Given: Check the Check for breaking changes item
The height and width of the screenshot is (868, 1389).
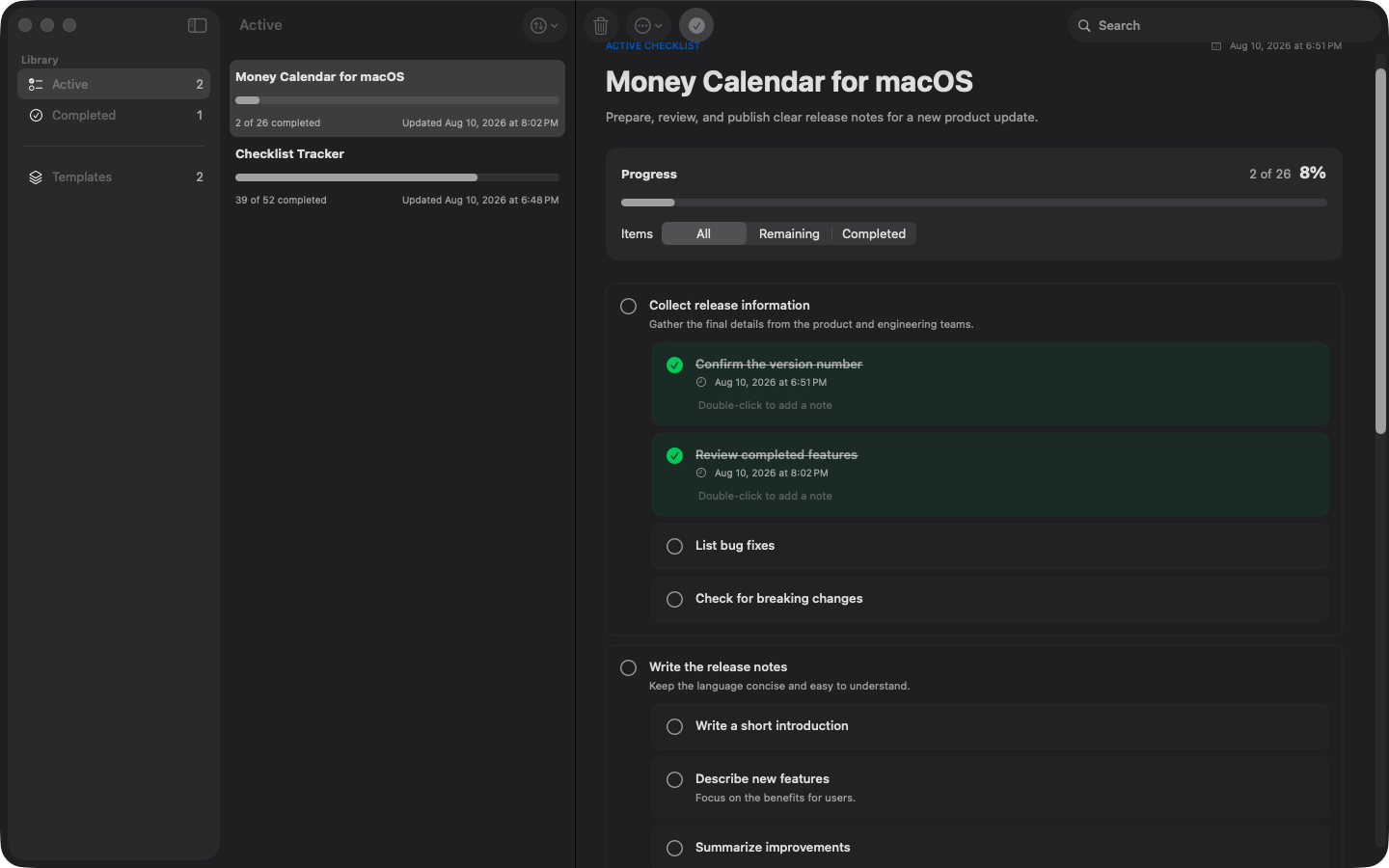Looking at the screenshot, I should (675, 600).
